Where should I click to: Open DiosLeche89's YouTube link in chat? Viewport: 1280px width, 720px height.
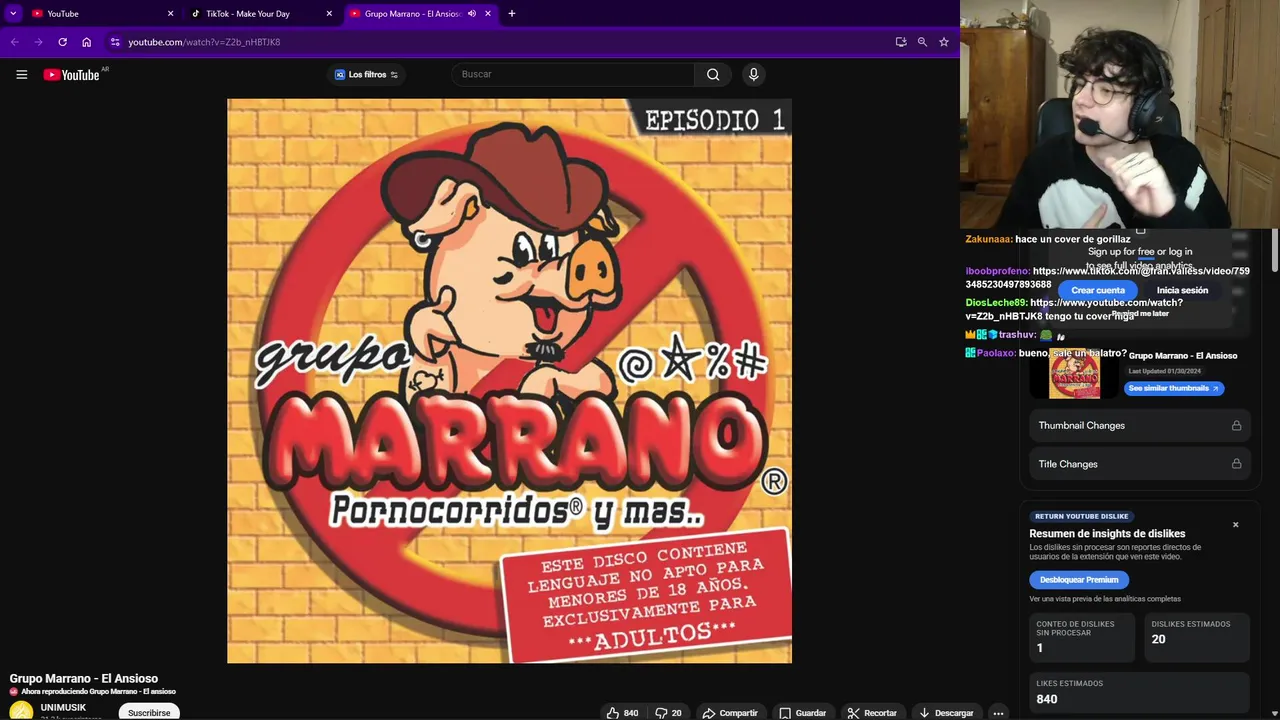point(1074,309)
